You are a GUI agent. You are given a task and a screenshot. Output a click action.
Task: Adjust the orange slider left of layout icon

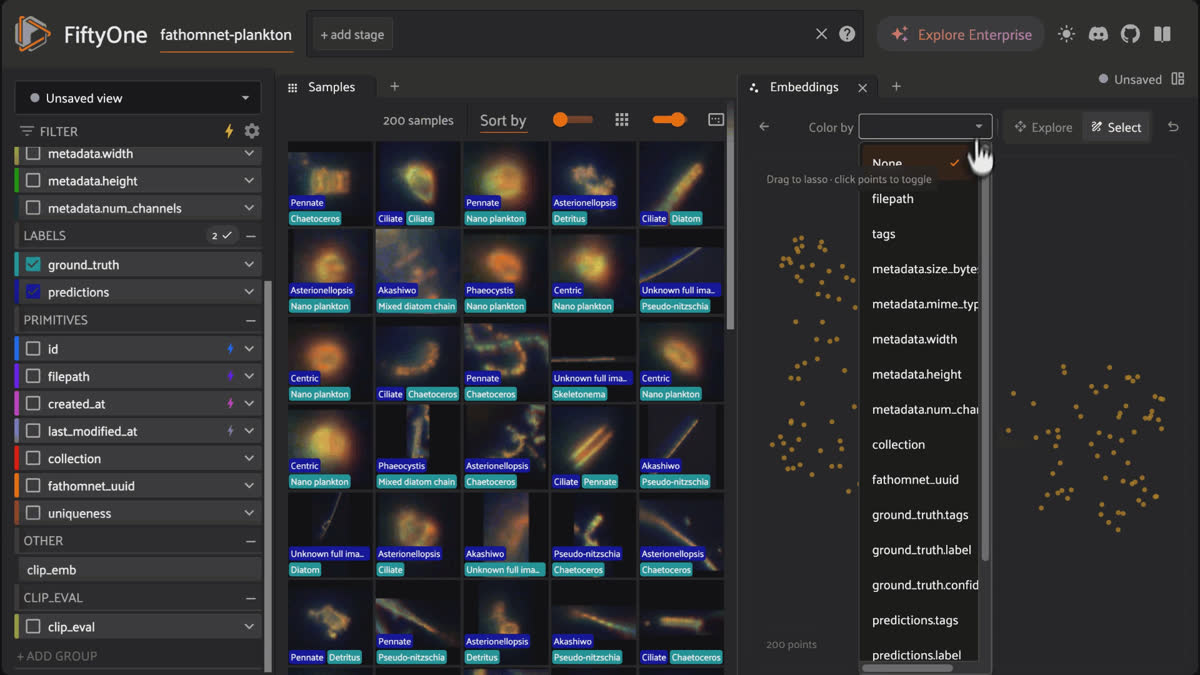(669, 120)
